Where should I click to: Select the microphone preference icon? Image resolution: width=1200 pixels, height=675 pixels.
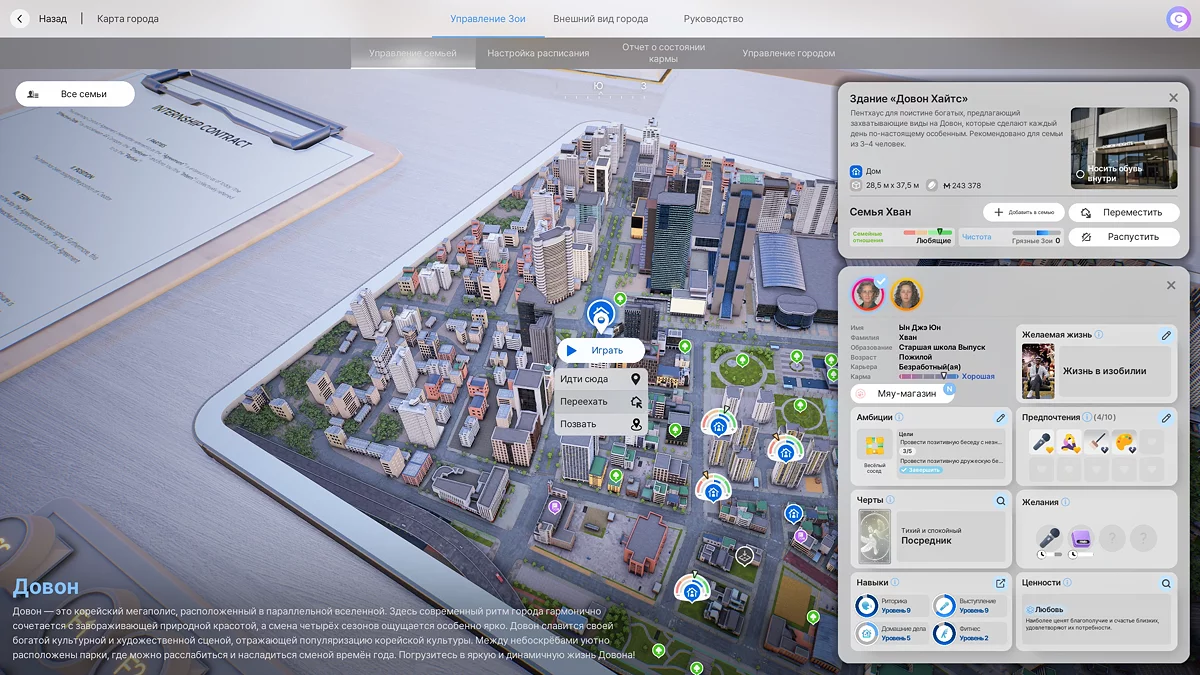(x=1040, y=442)
